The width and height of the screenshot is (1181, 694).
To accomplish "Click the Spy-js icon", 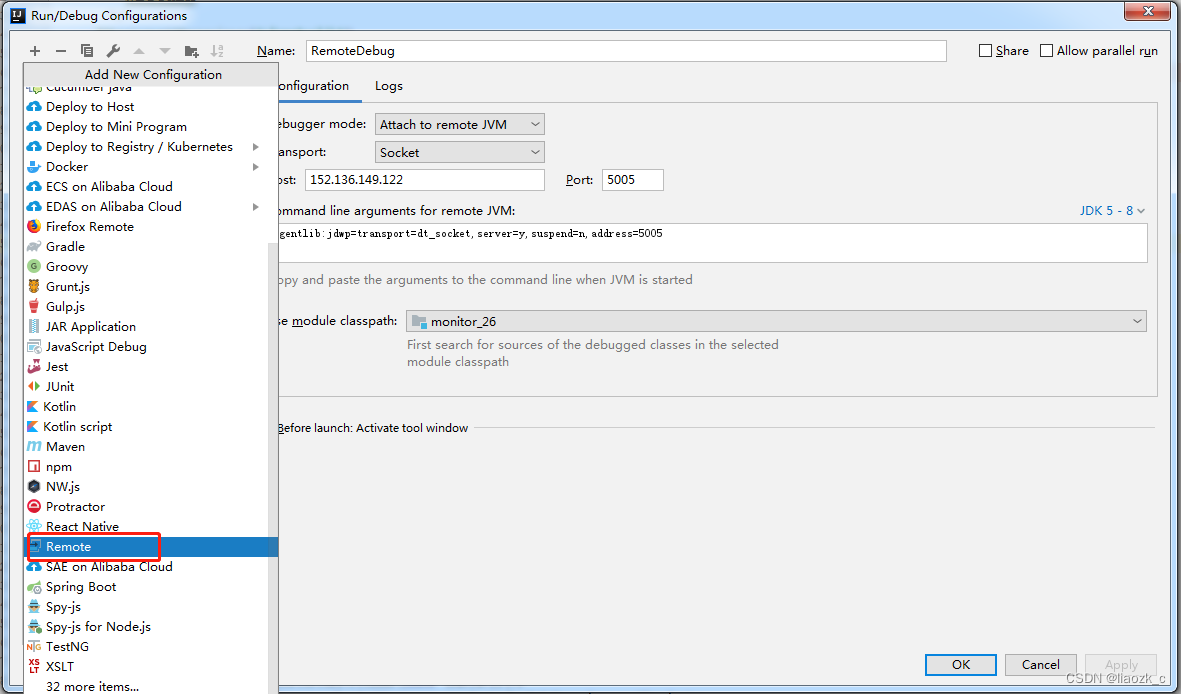I will [x=34, y=607].
